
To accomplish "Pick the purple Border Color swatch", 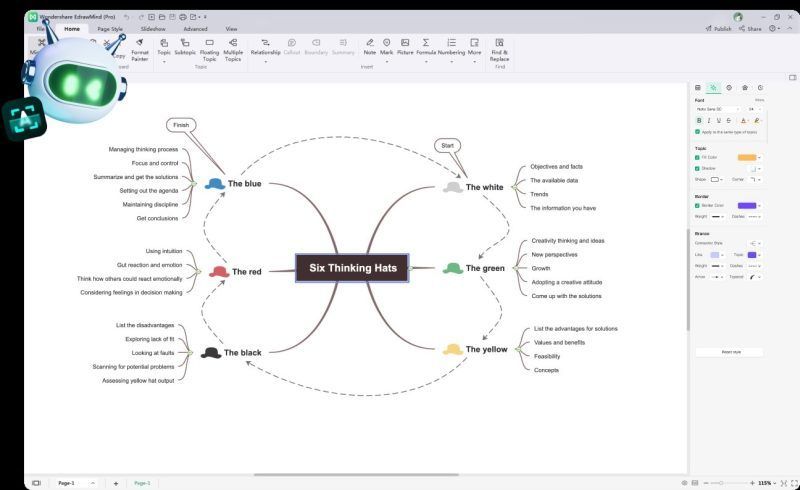I will (x=746, y=206).
